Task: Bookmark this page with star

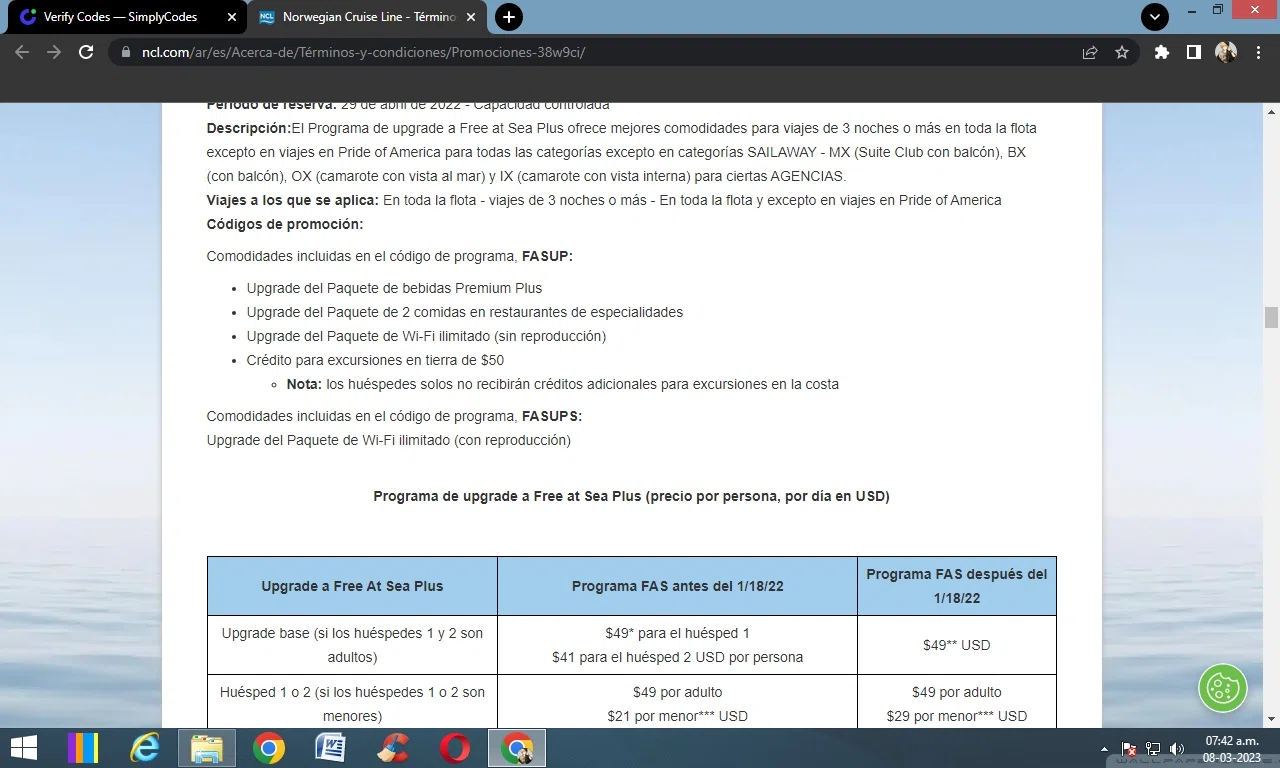Action: coord(1122,52)
